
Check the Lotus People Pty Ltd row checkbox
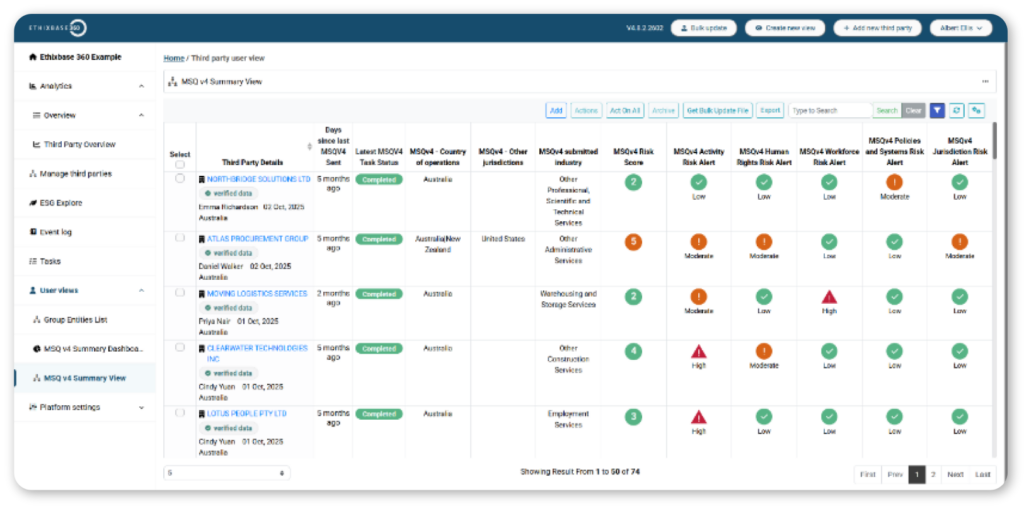pyautogui.click(x=180, y=412)
